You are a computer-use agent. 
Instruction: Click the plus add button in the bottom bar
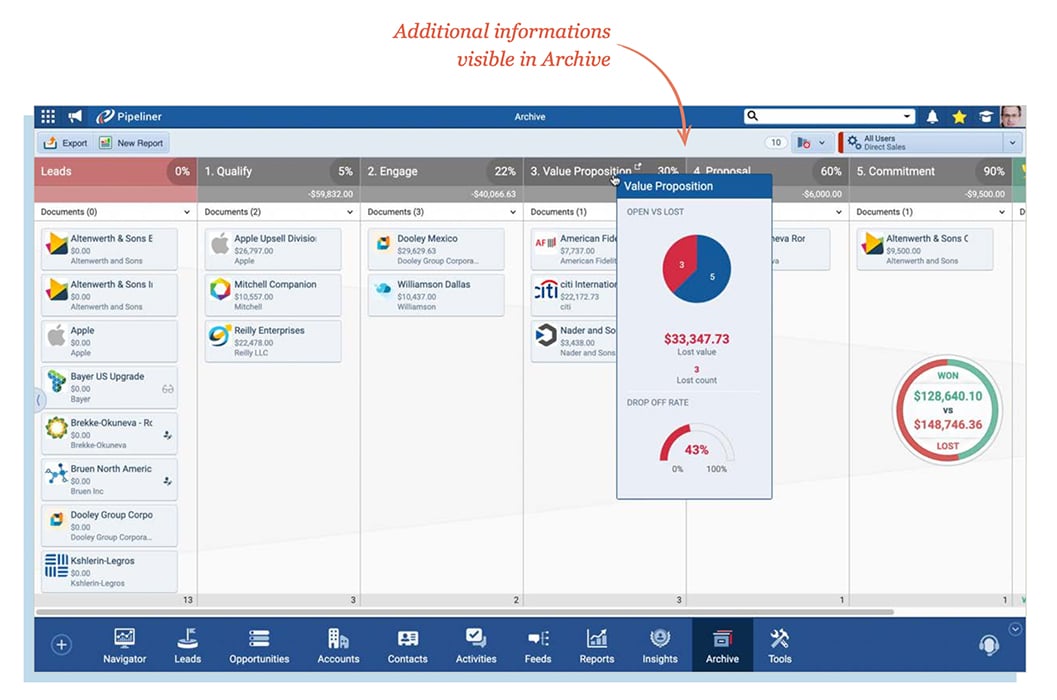61,645
